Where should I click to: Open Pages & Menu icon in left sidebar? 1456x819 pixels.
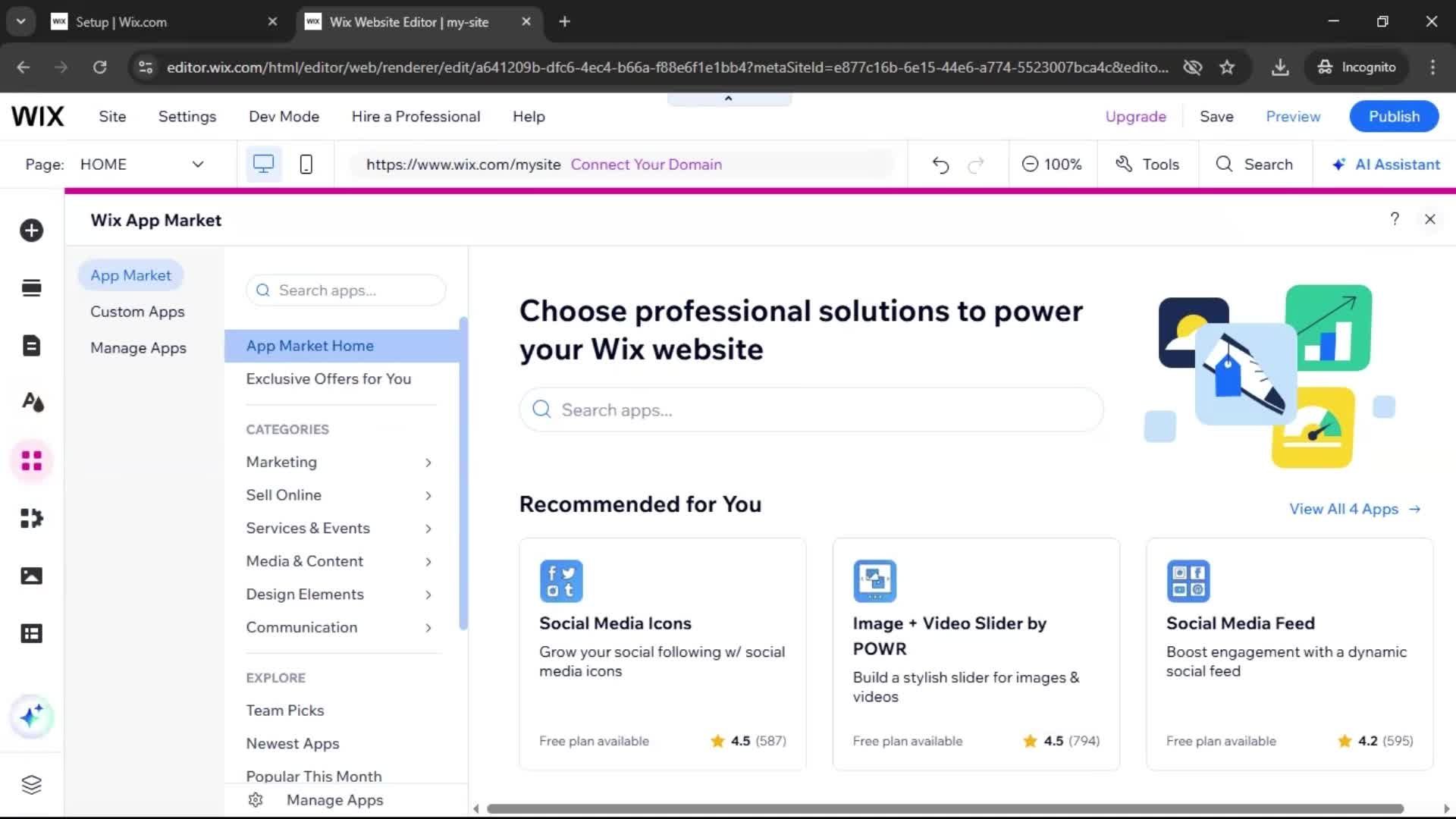31,346
